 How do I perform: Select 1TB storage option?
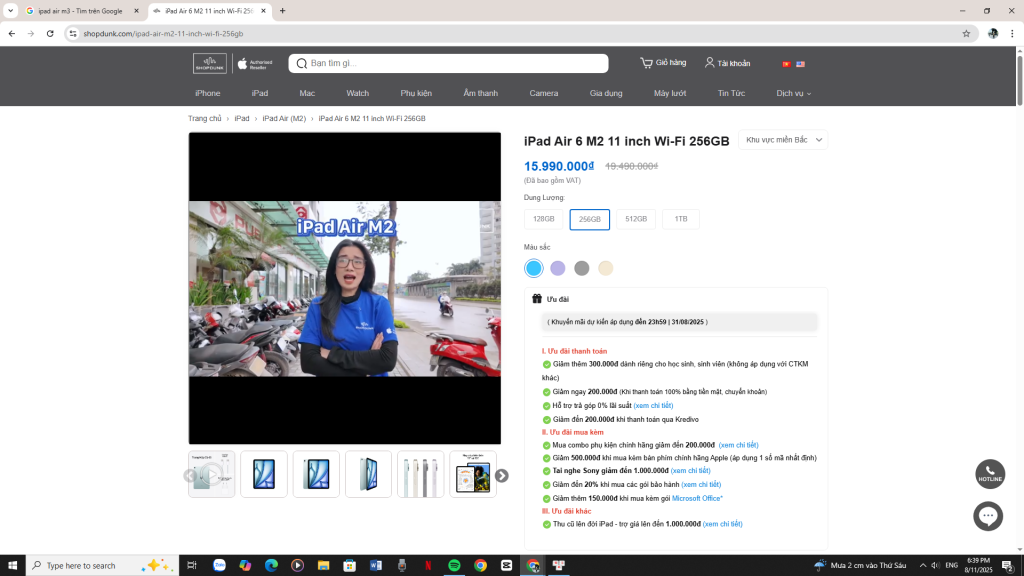point(681,219)
